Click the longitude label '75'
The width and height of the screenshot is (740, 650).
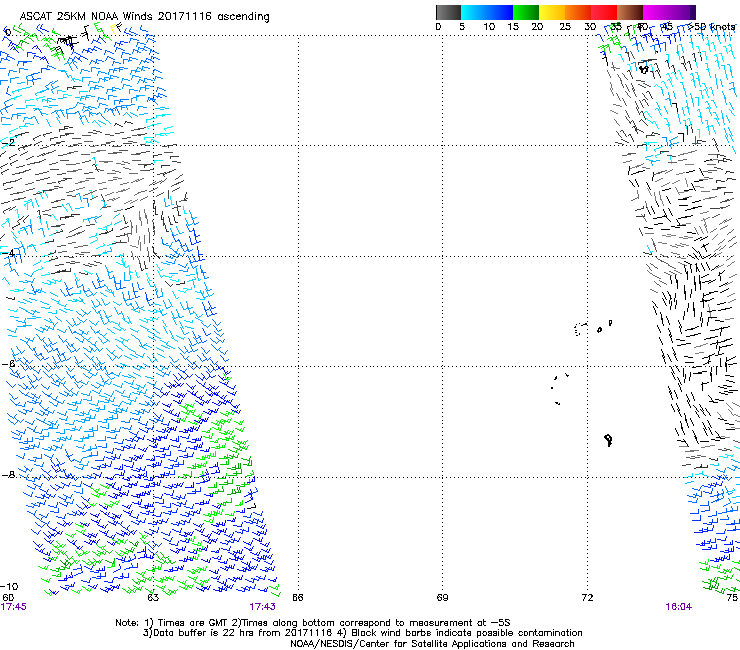coord(732,597)
